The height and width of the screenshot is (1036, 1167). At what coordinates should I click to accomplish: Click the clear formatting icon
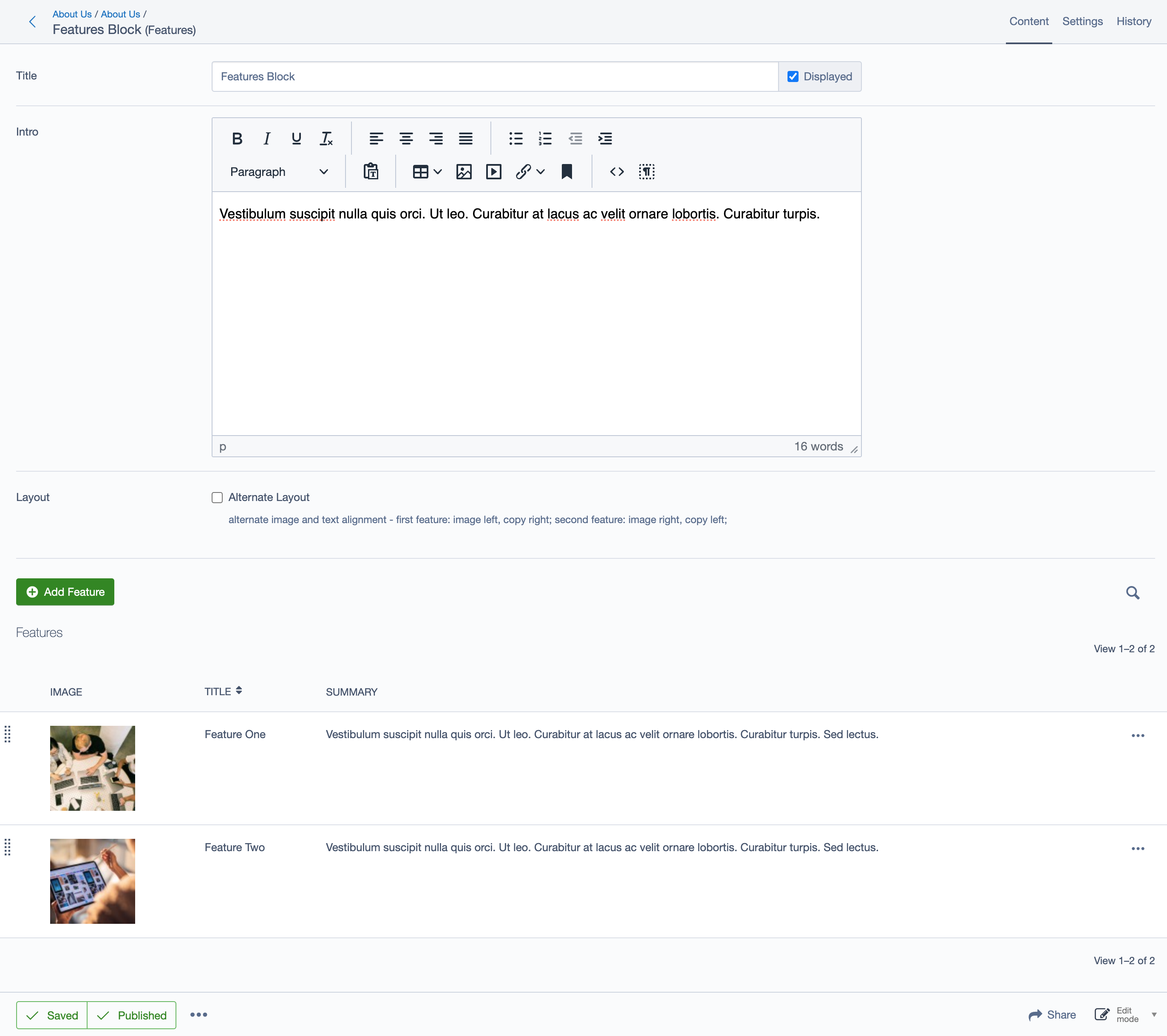tap(326, 139)
